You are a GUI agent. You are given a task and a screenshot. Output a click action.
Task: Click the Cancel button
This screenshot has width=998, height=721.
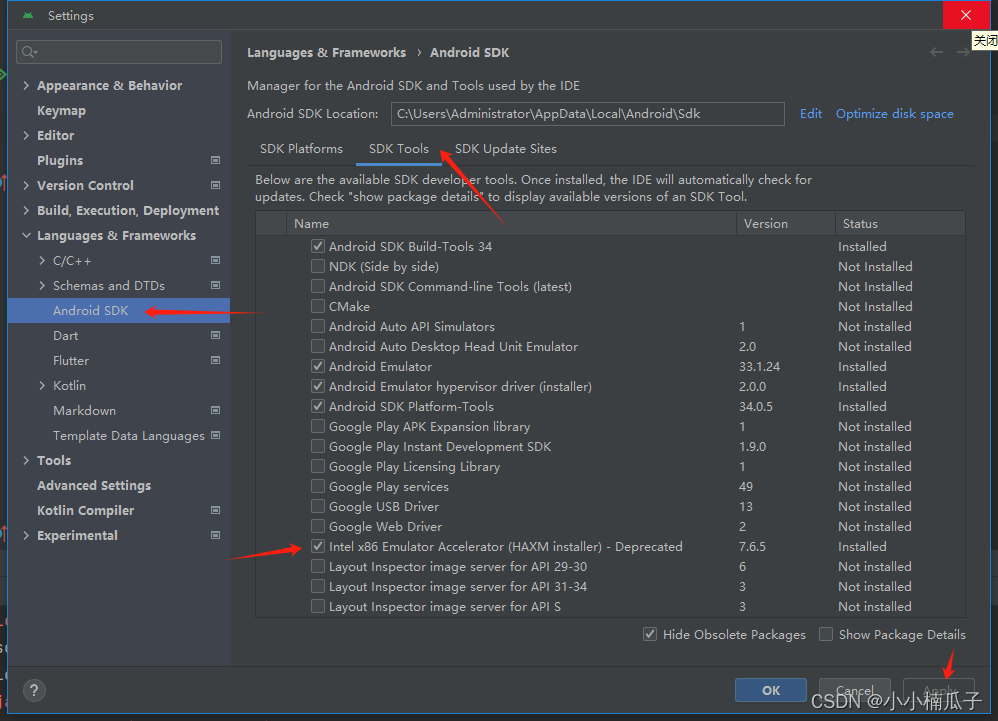(x=854, y=690)
